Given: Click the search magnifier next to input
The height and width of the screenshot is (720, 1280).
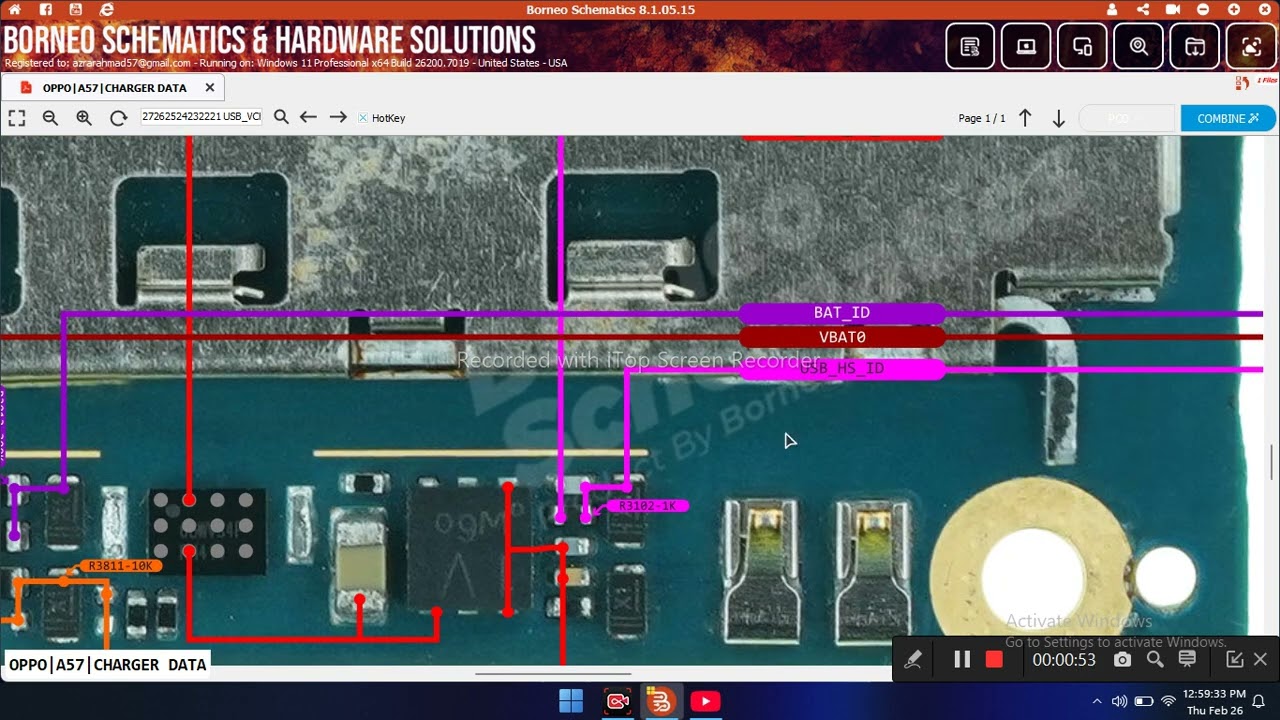Looking at the screenshot, I should [281, 117].
